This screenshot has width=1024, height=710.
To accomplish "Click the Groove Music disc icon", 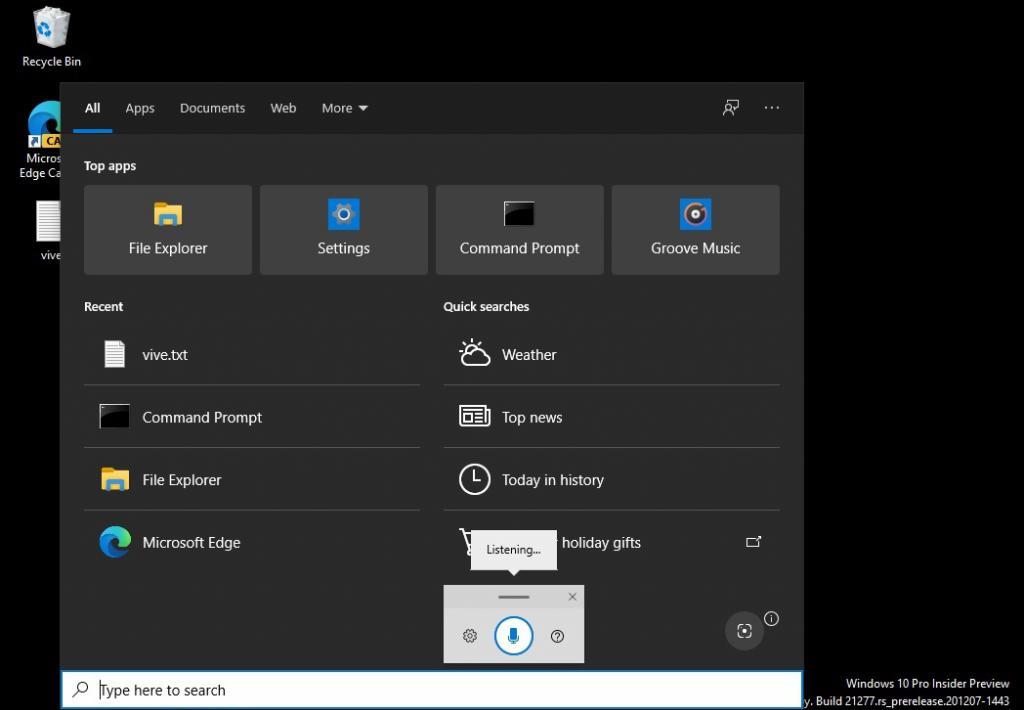I will tap(696, 214).
